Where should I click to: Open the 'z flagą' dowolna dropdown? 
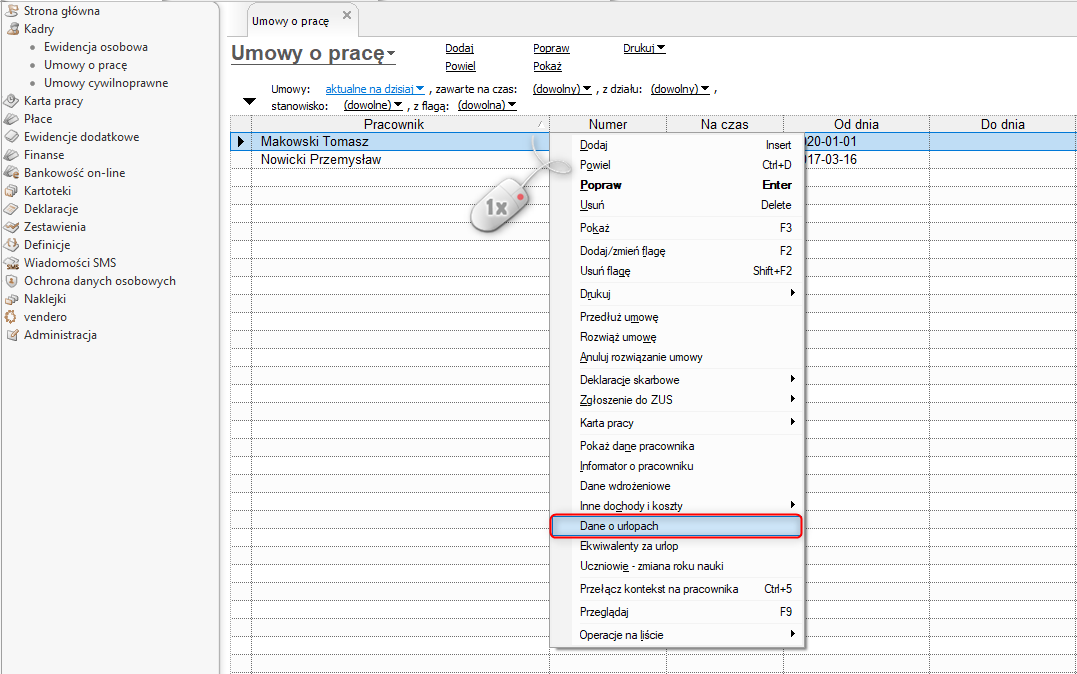pyautogui.click(x=487, y=105)
